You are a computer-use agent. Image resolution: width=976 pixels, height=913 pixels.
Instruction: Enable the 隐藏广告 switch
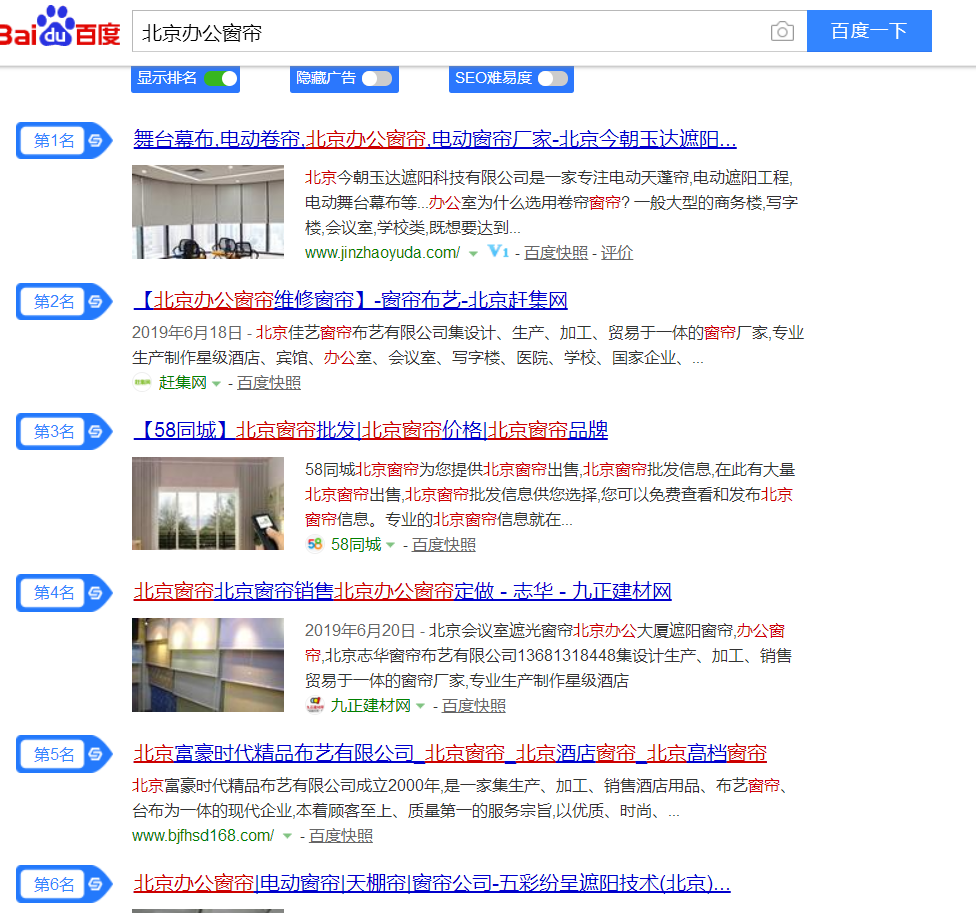pos(377,78)
